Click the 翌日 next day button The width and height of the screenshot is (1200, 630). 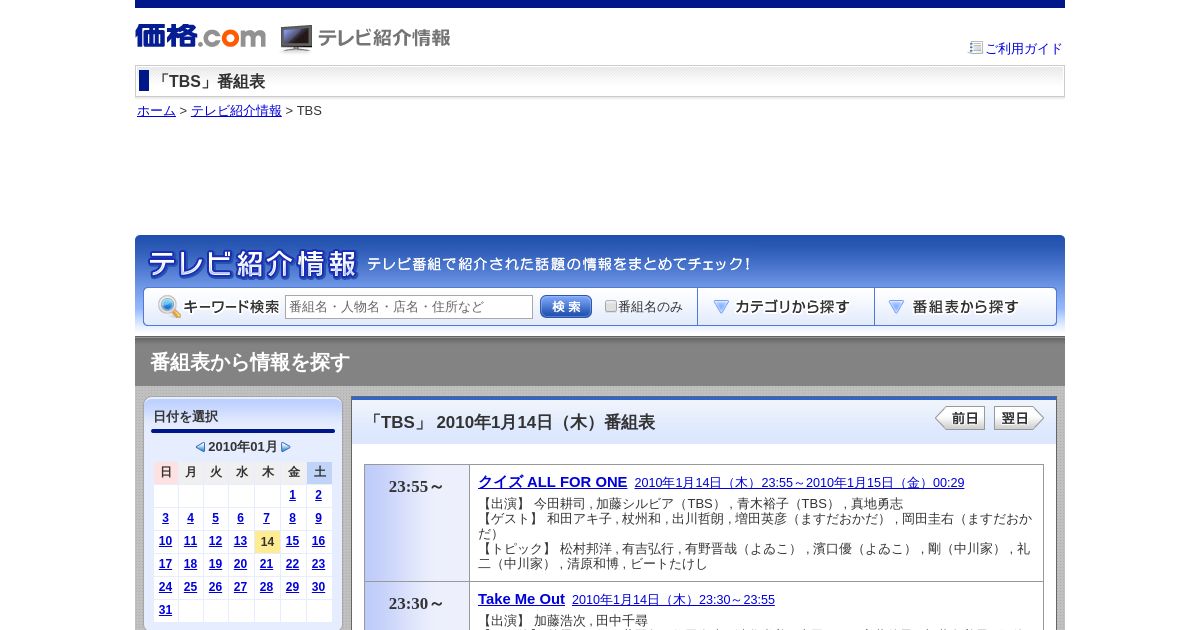pos(1019,418)
